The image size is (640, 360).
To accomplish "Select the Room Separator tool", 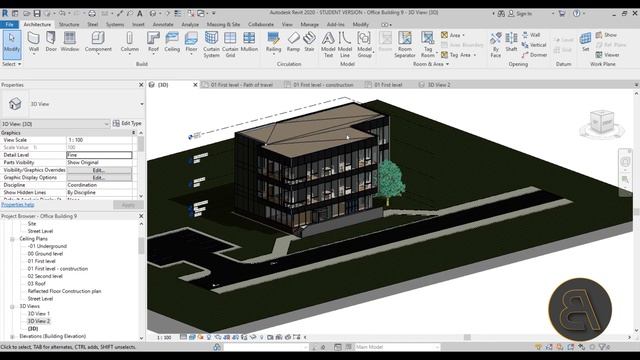I will (x=404, y=44).
